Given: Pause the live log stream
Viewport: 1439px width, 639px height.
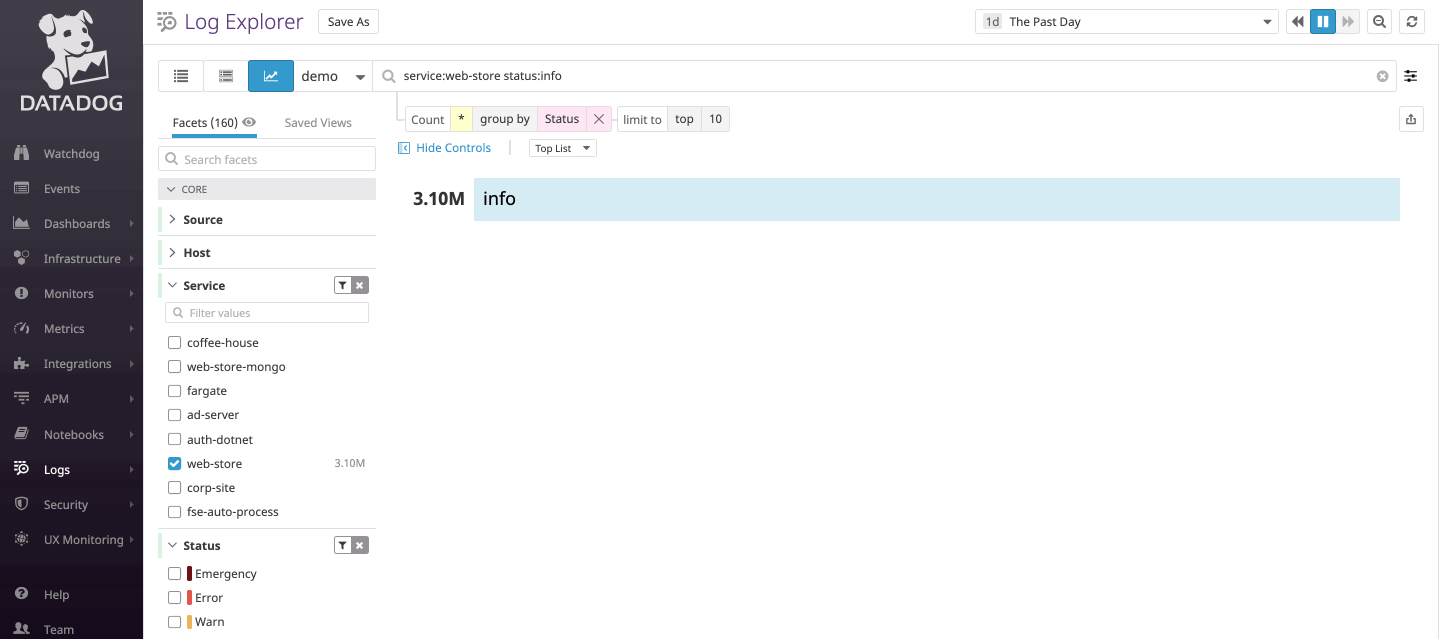Looking at the screenshot, I should point(1323,22).
